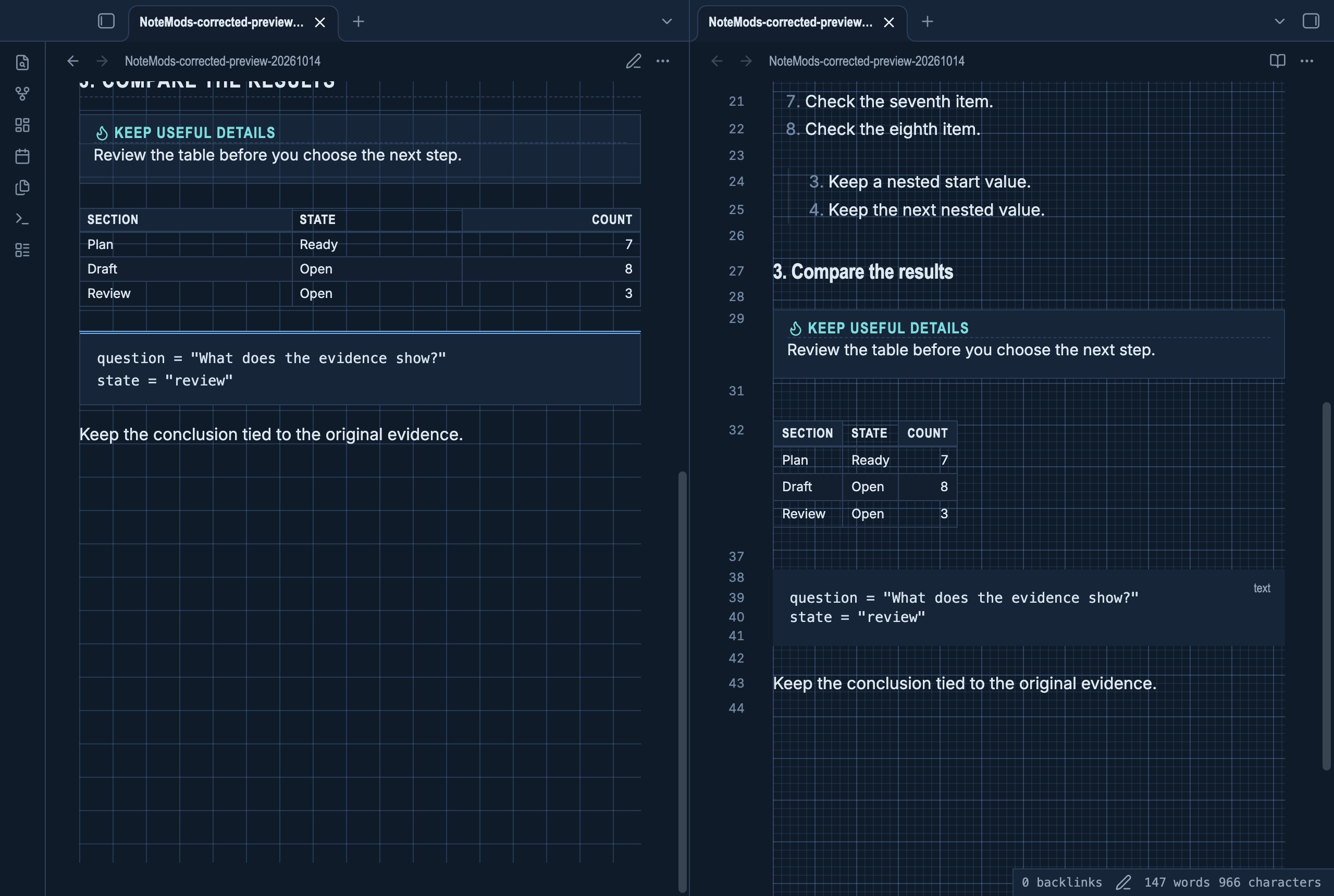Click pencil icon in the status bar
Viewport: 1334px width, 896px height.
1123,882
